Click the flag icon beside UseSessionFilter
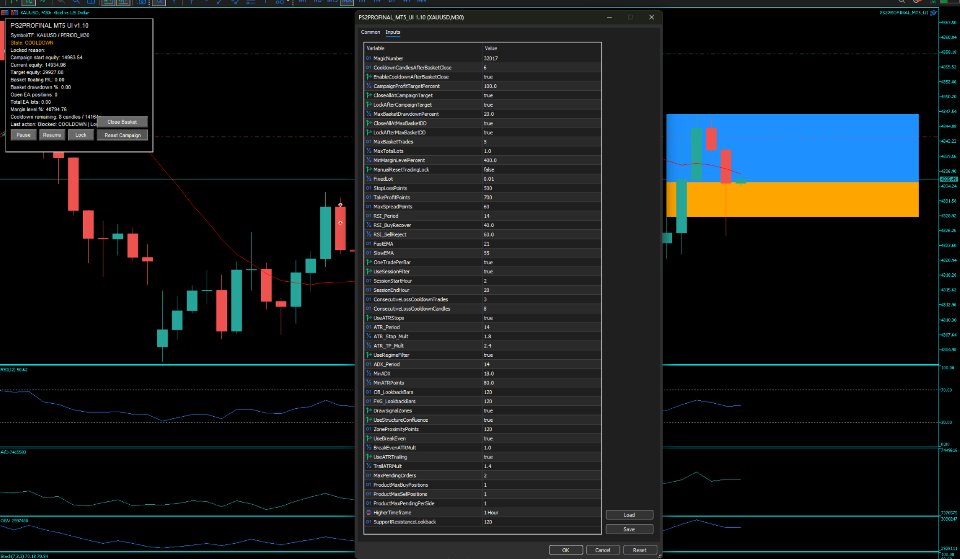960x559 pixels. [369, 271]
